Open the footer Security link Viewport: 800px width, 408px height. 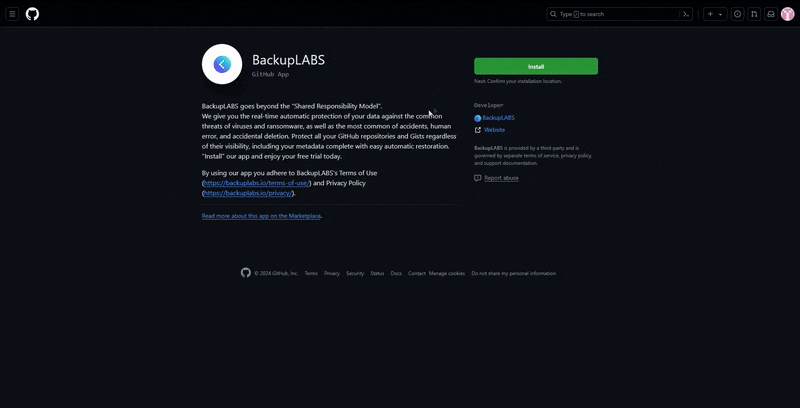(355, 273)
